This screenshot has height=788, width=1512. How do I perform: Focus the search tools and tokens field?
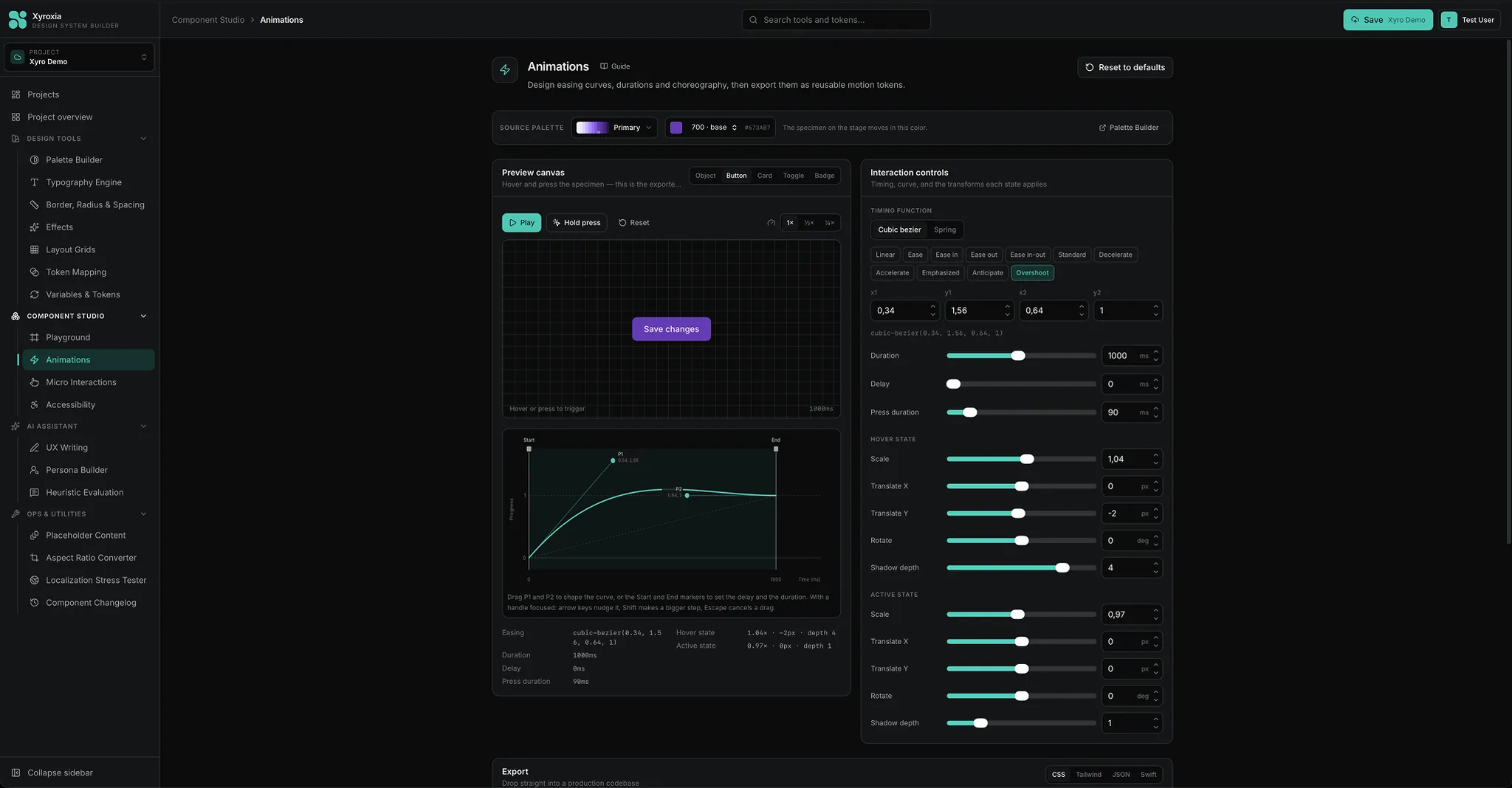click(836, 20)
